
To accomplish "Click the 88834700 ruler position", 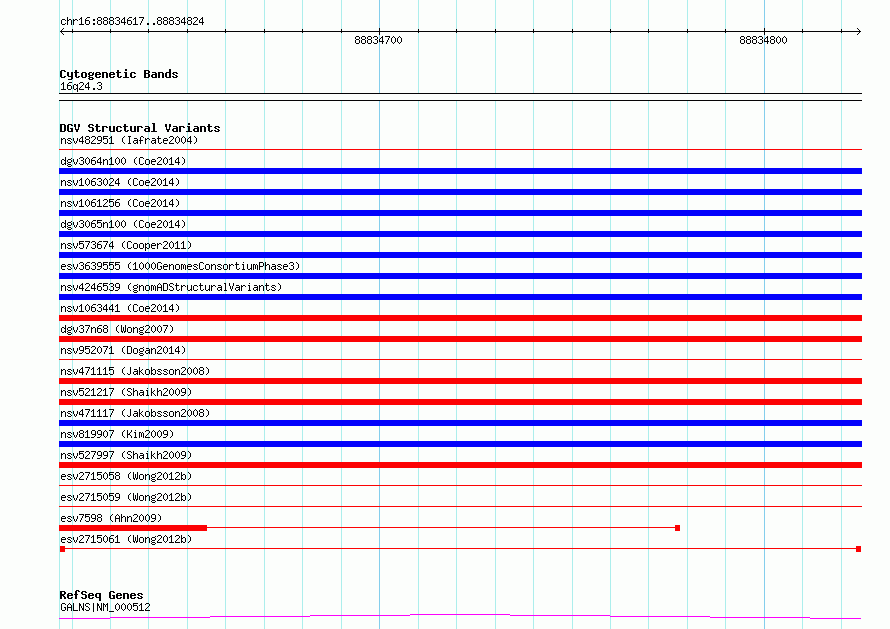I will pyautogui.click(x=378, y=40).
